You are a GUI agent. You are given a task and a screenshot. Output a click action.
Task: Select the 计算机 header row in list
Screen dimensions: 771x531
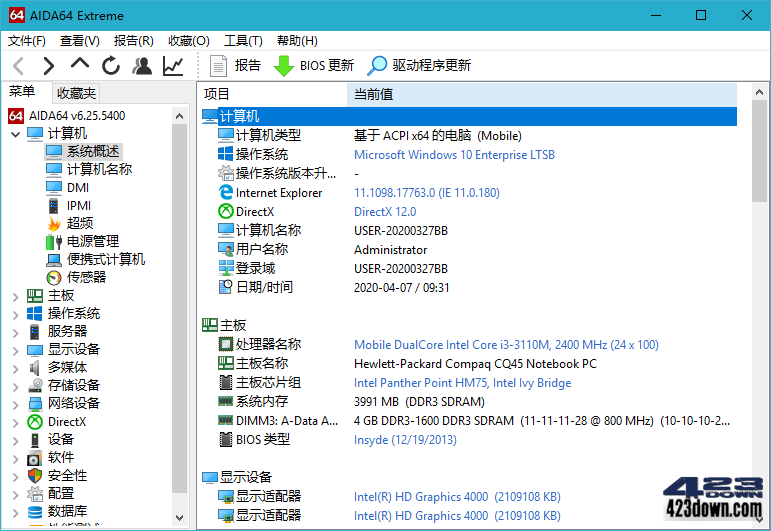tap(469, 117)
